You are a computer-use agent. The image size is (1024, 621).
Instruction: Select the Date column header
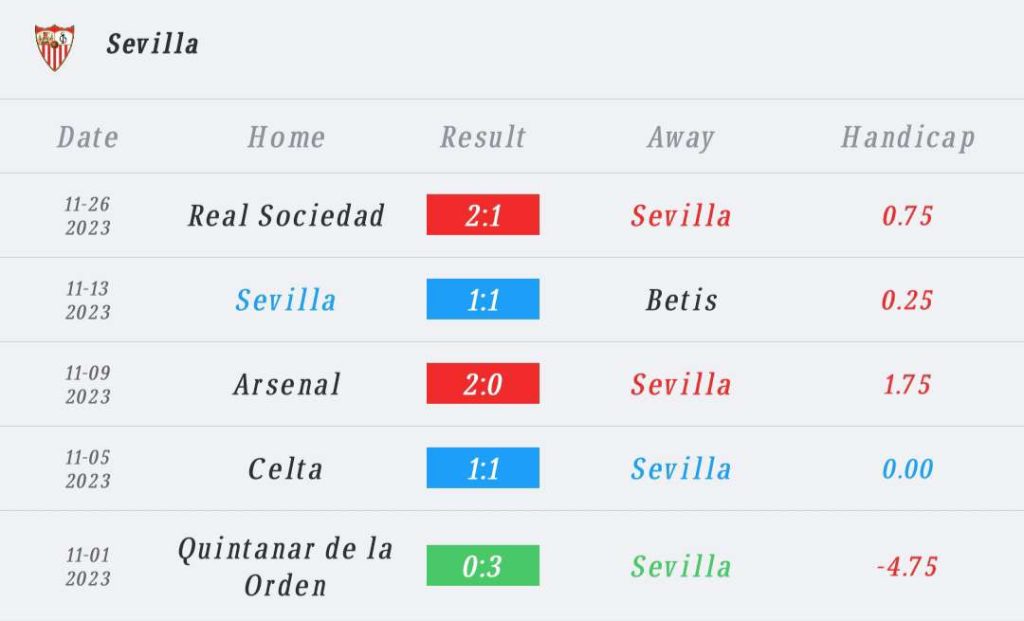pos(88,137)
